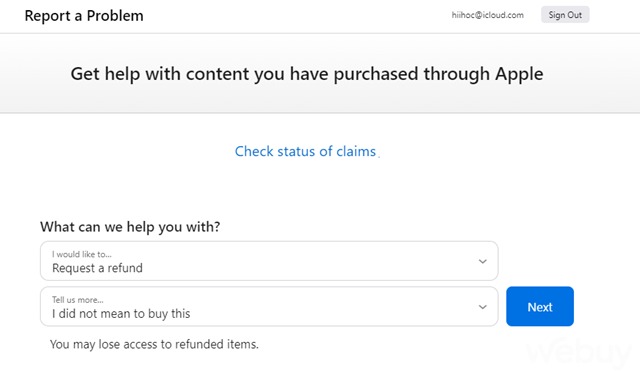Click the Get help with content heading
Image resolution: width=640 pixels, height=386 pixels.
click(x=307, y=74)
